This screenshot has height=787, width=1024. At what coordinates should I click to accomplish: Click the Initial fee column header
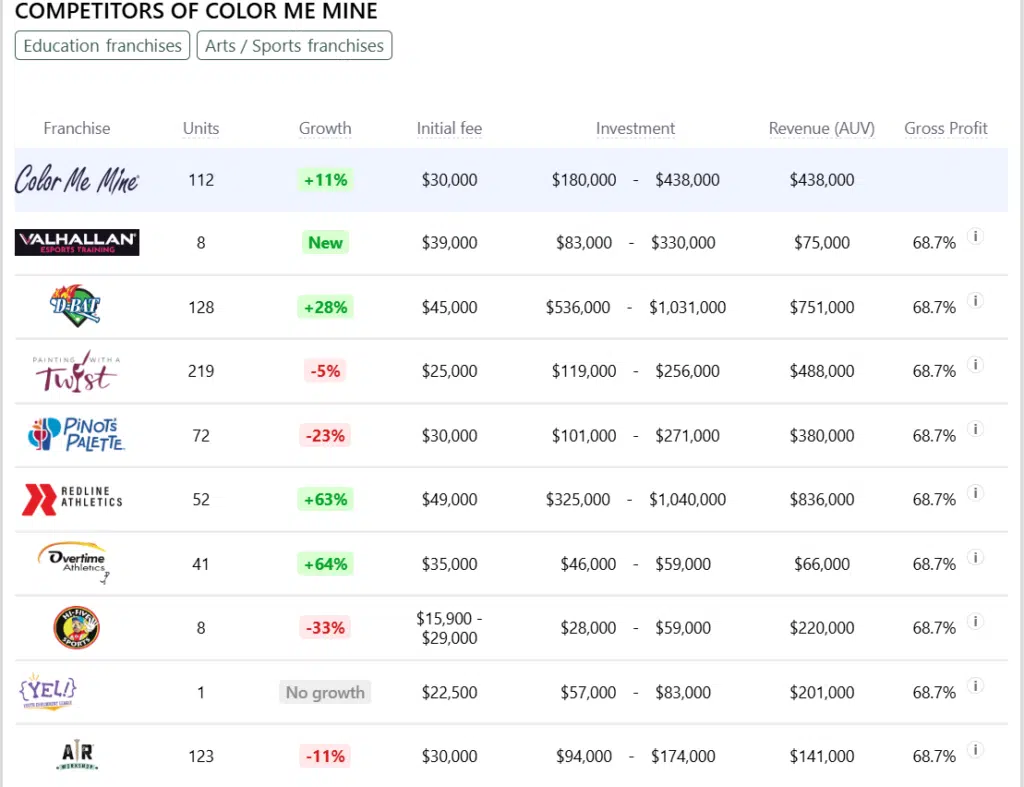[x=449, y=128]
